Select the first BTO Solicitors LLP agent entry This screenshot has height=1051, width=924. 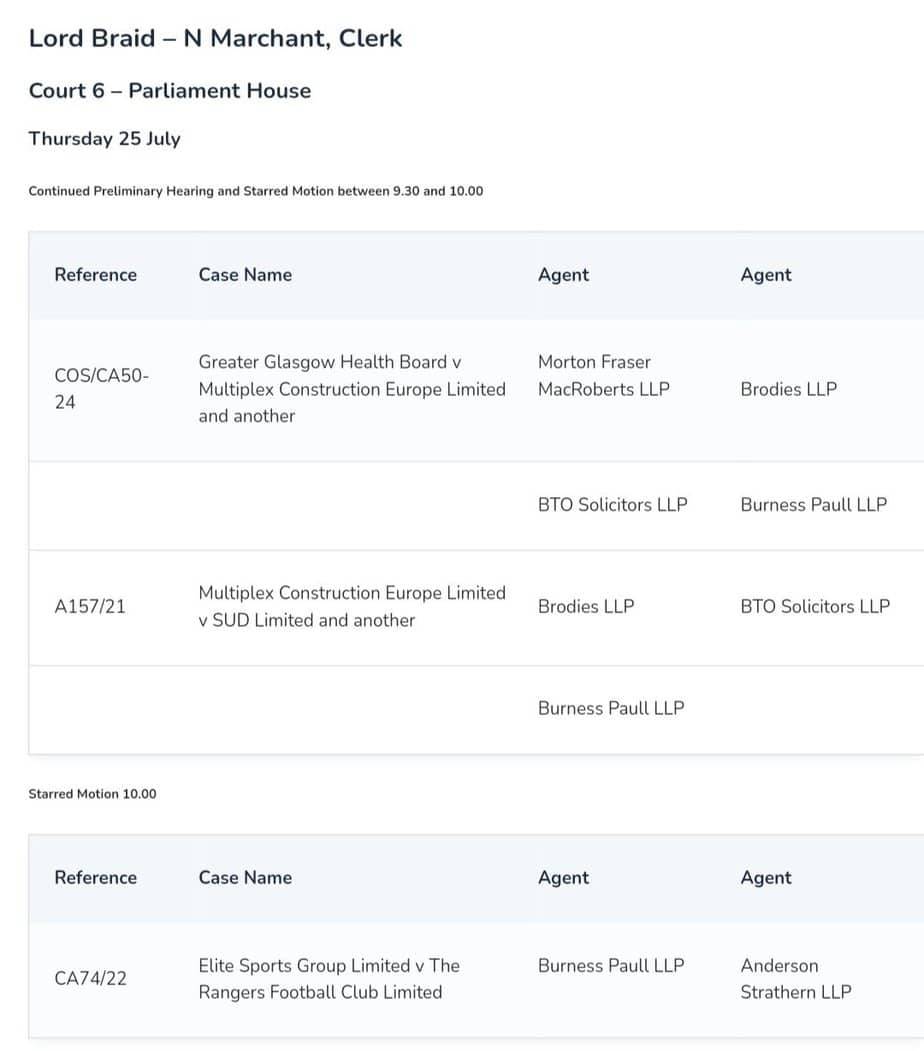pyautogui.click(x=612, y=504)
